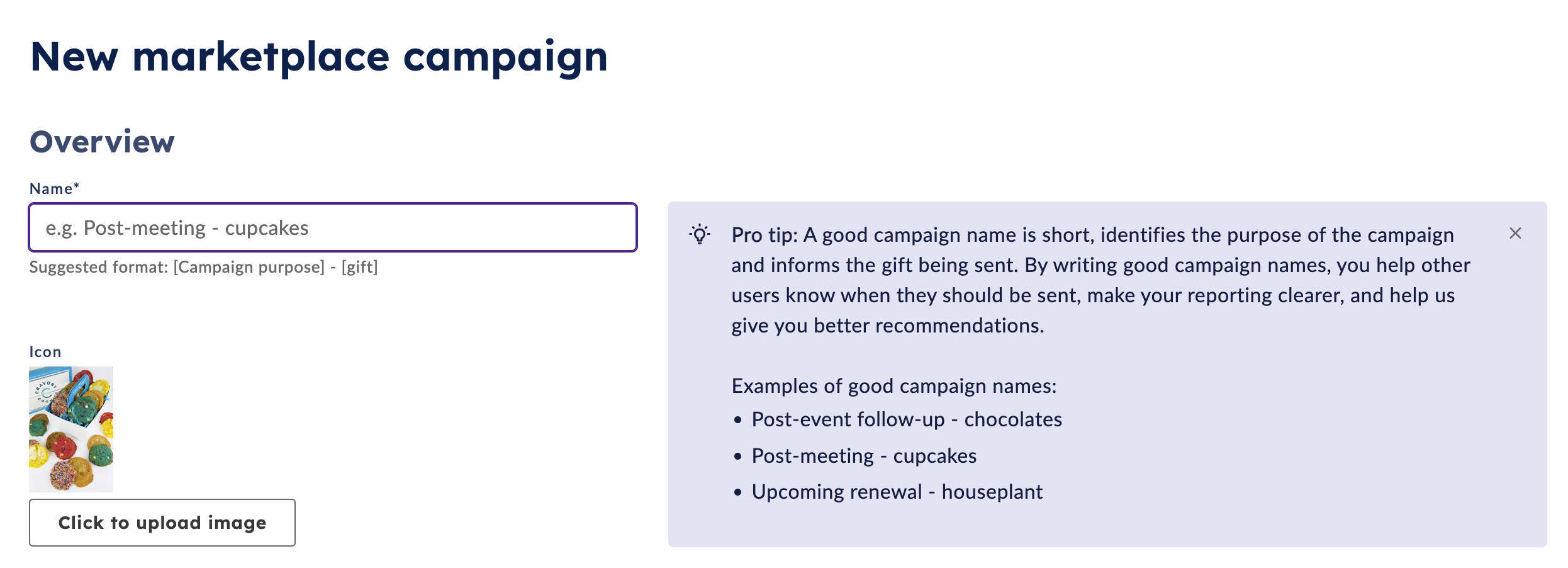This screenshot has height=568, width=1568.
Task: Select the Overview section heading
Action: pyautogui.click(x=103, y=142)
